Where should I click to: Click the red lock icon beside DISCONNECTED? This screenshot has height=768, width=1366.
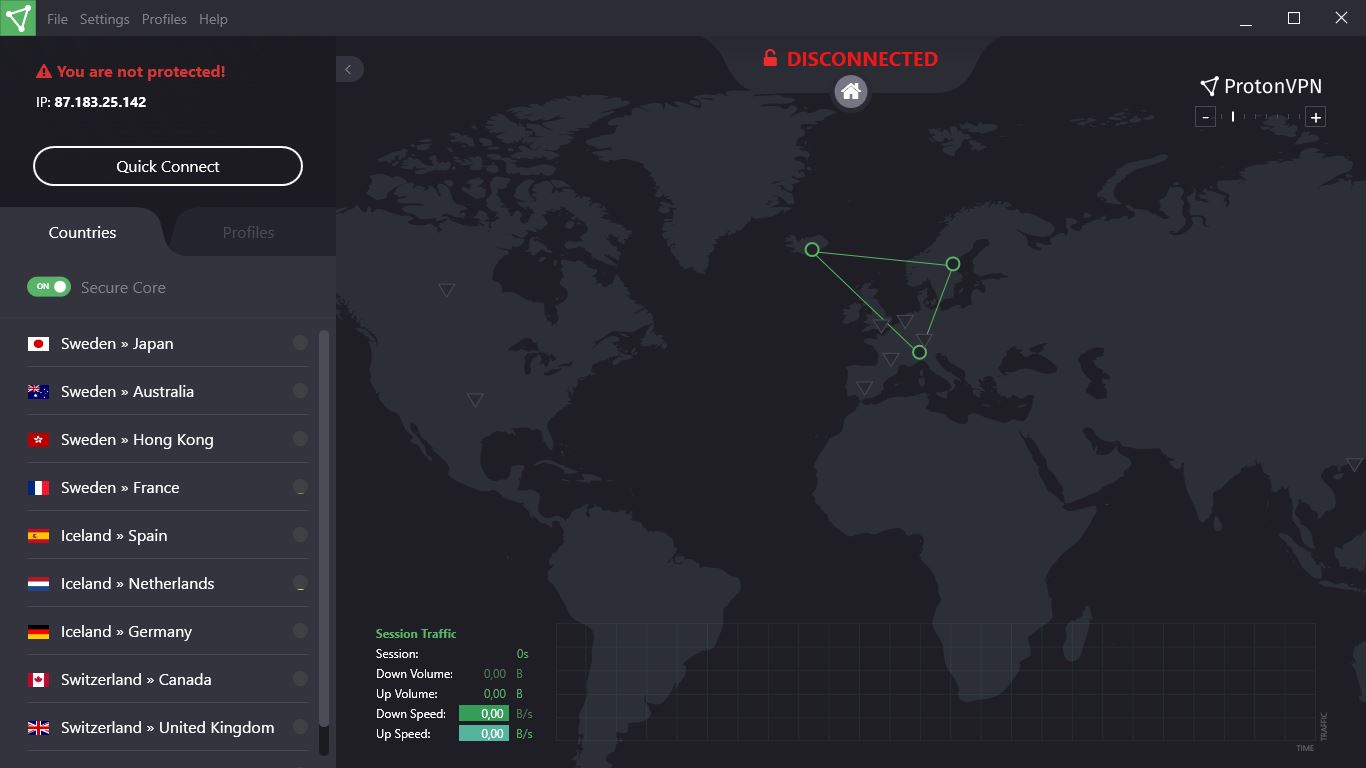[x=768, y=58]
